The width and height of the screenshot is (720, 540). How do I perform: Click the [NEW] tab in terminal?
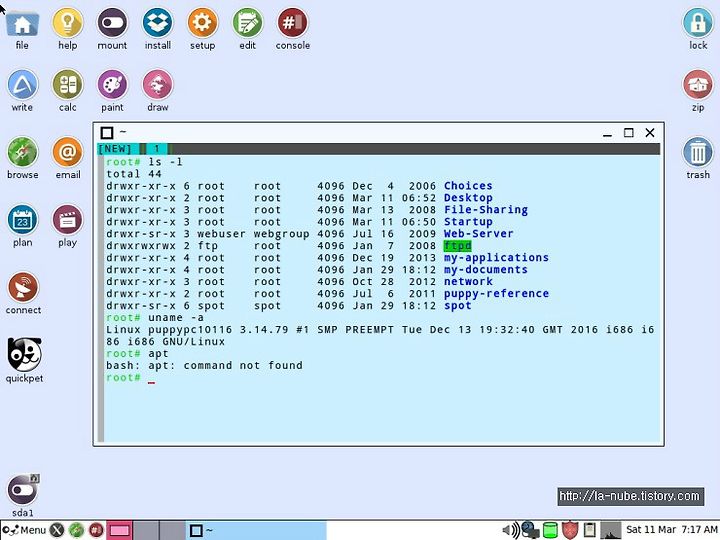(x=115, y=149)
